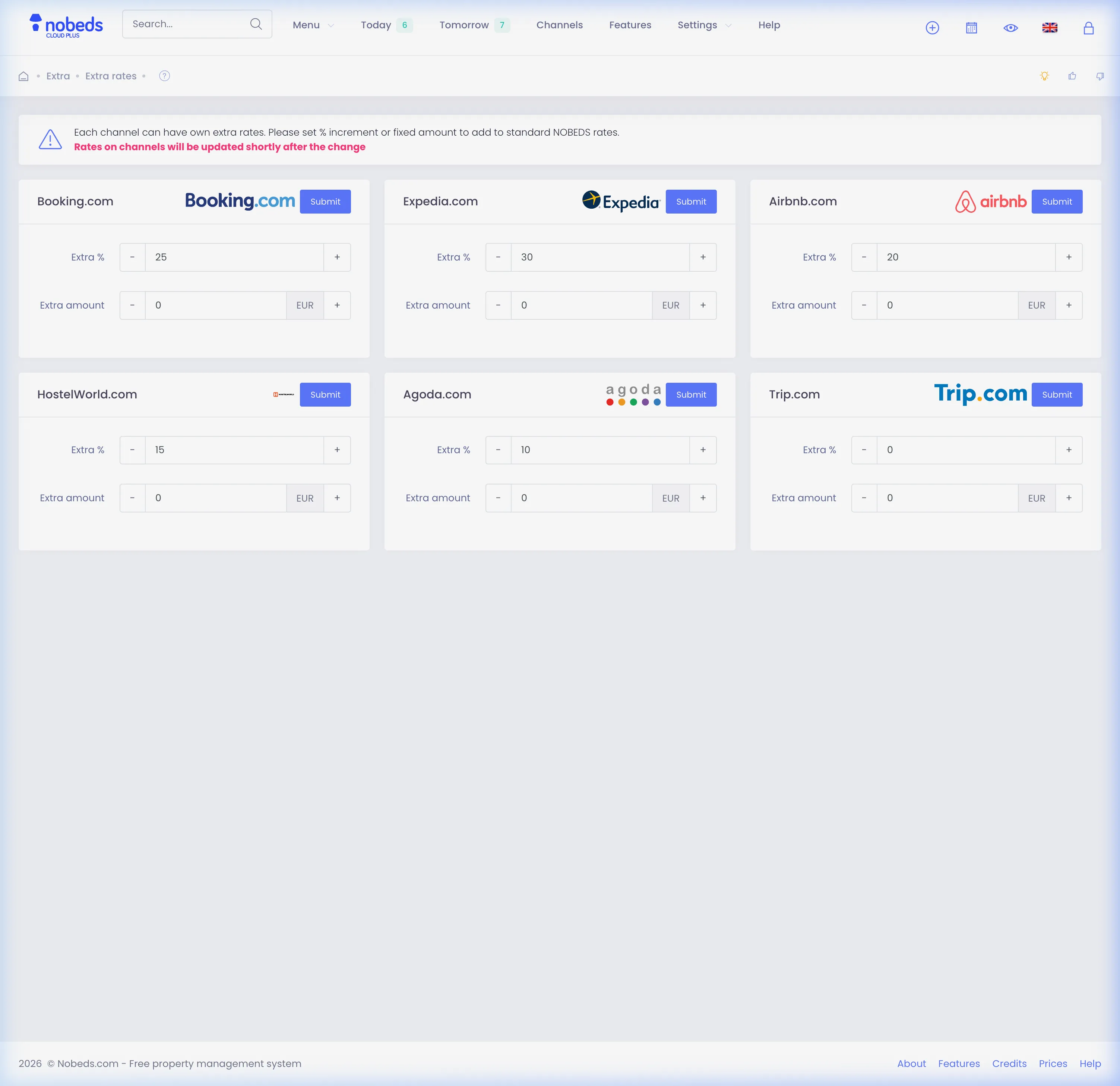Open the Prices footer link
This screenshot has height=1086, width=1120.
1053,1063
